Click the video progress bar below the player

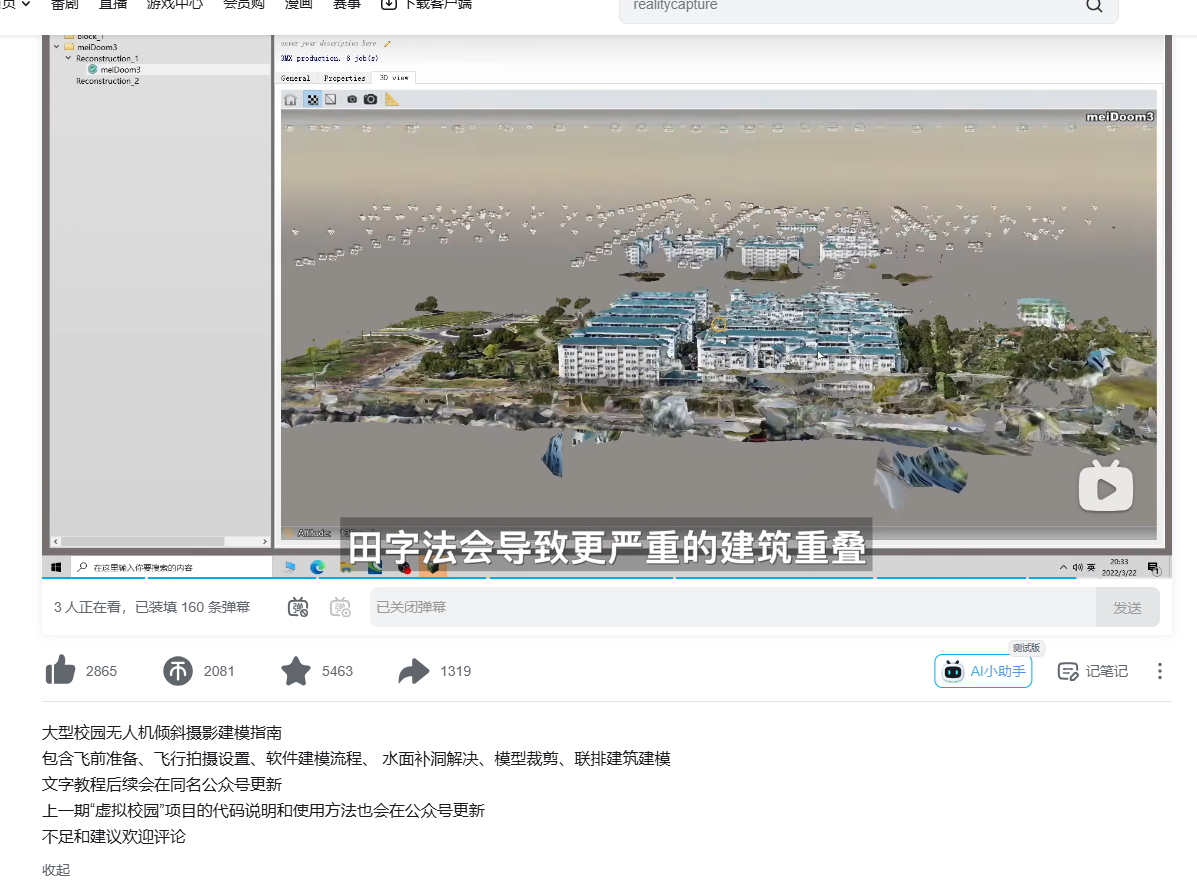pyautogui.click(x=607, y=578)
